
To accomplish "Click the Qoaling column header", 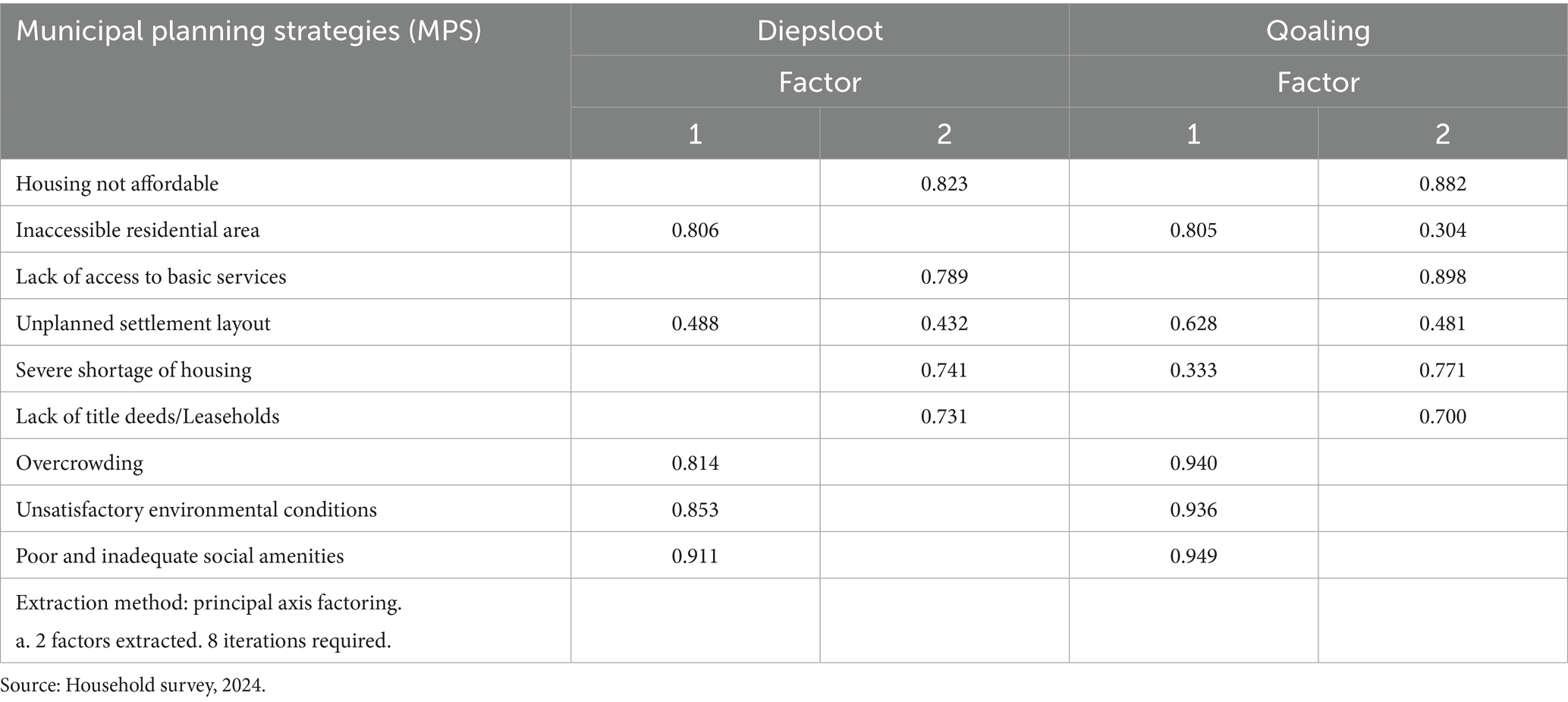I will (x=1318, y=31).
